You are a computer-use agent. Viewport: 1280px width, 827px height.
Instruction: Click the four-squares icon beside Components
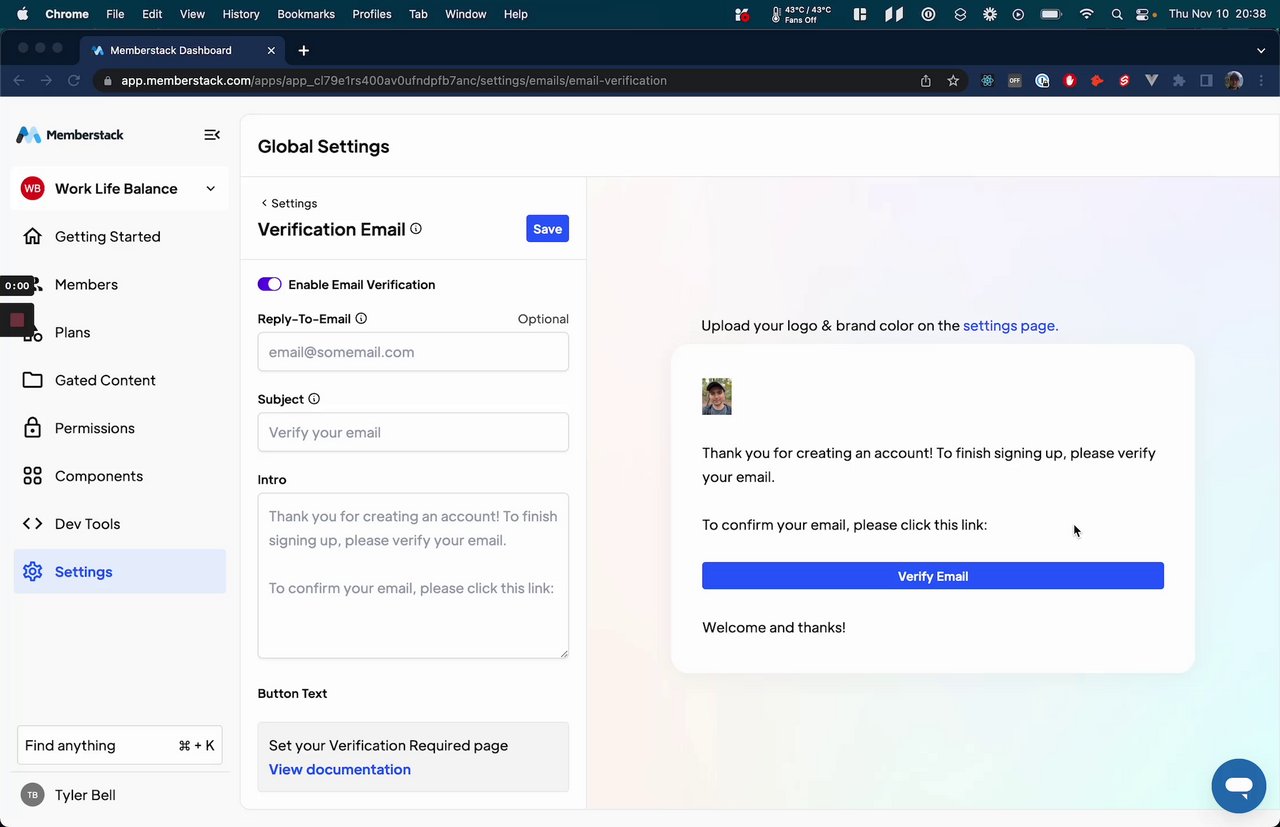[x=33, y=476]
